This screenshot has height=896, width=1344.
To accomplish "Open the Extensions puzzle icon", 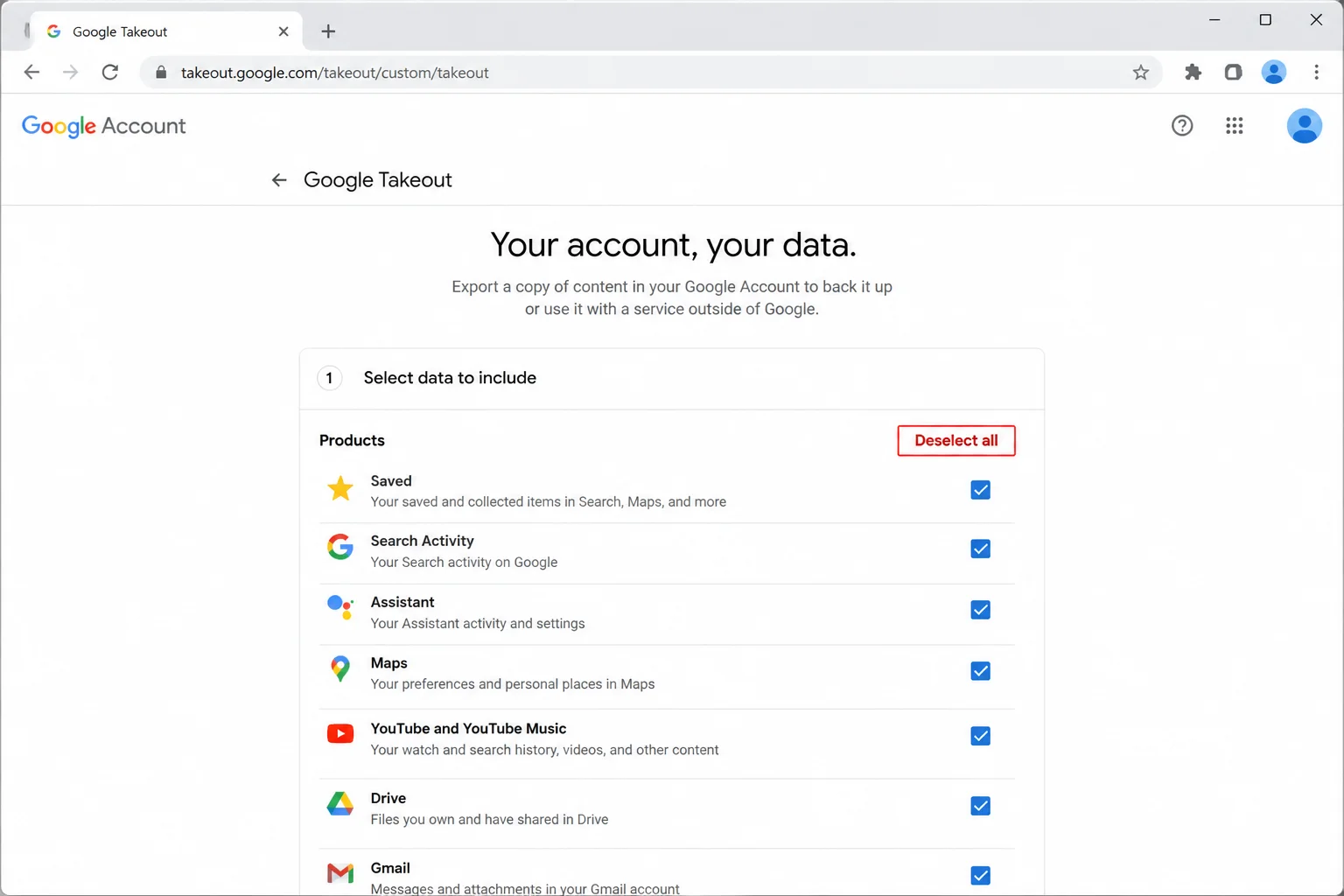I will tap(1193, 73).
